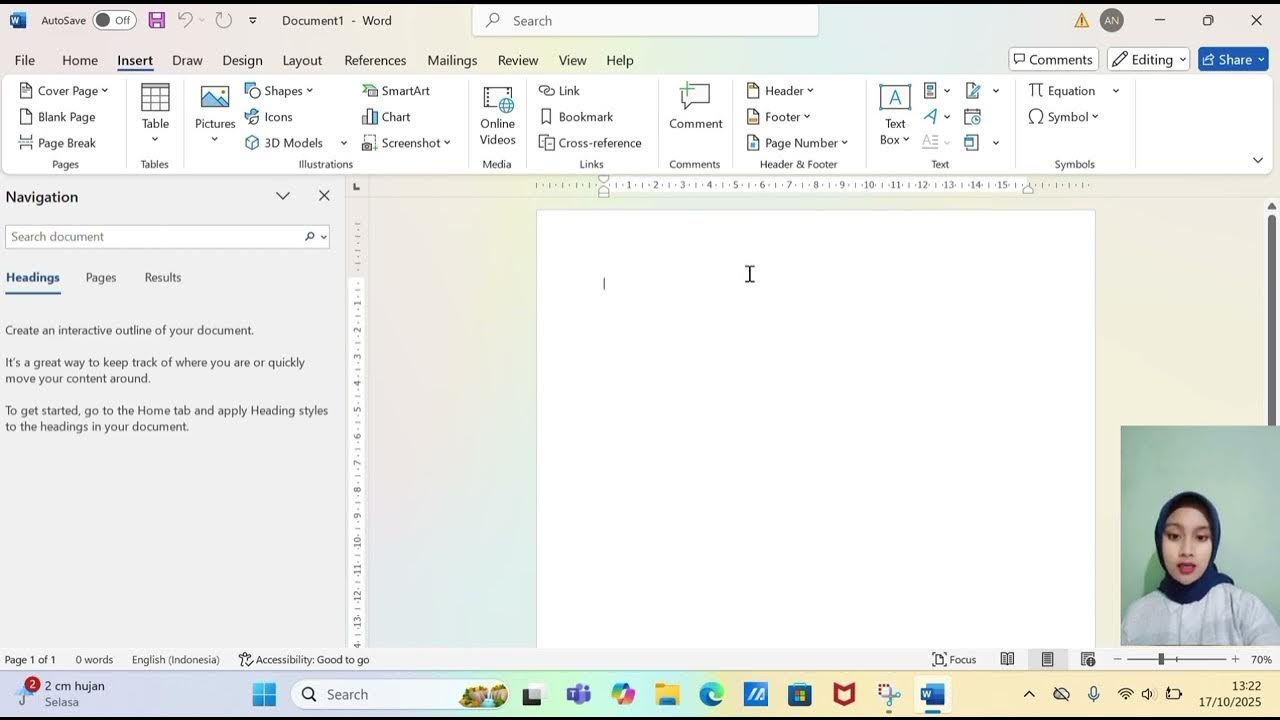Open the Pages tab in Navigation
This screenshot has height=720, width=1280.
tap(101, 277)
